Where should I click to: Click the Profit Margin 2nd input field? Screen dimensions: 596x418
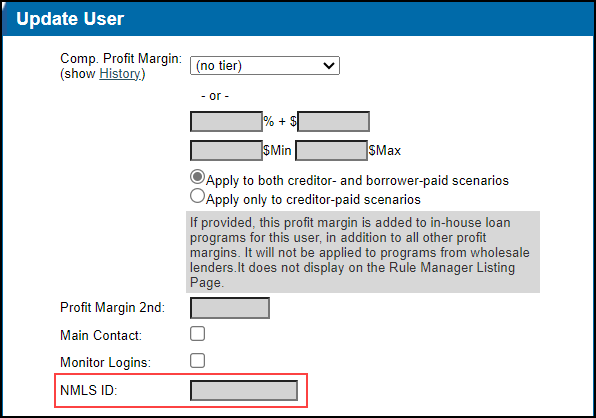230,308
